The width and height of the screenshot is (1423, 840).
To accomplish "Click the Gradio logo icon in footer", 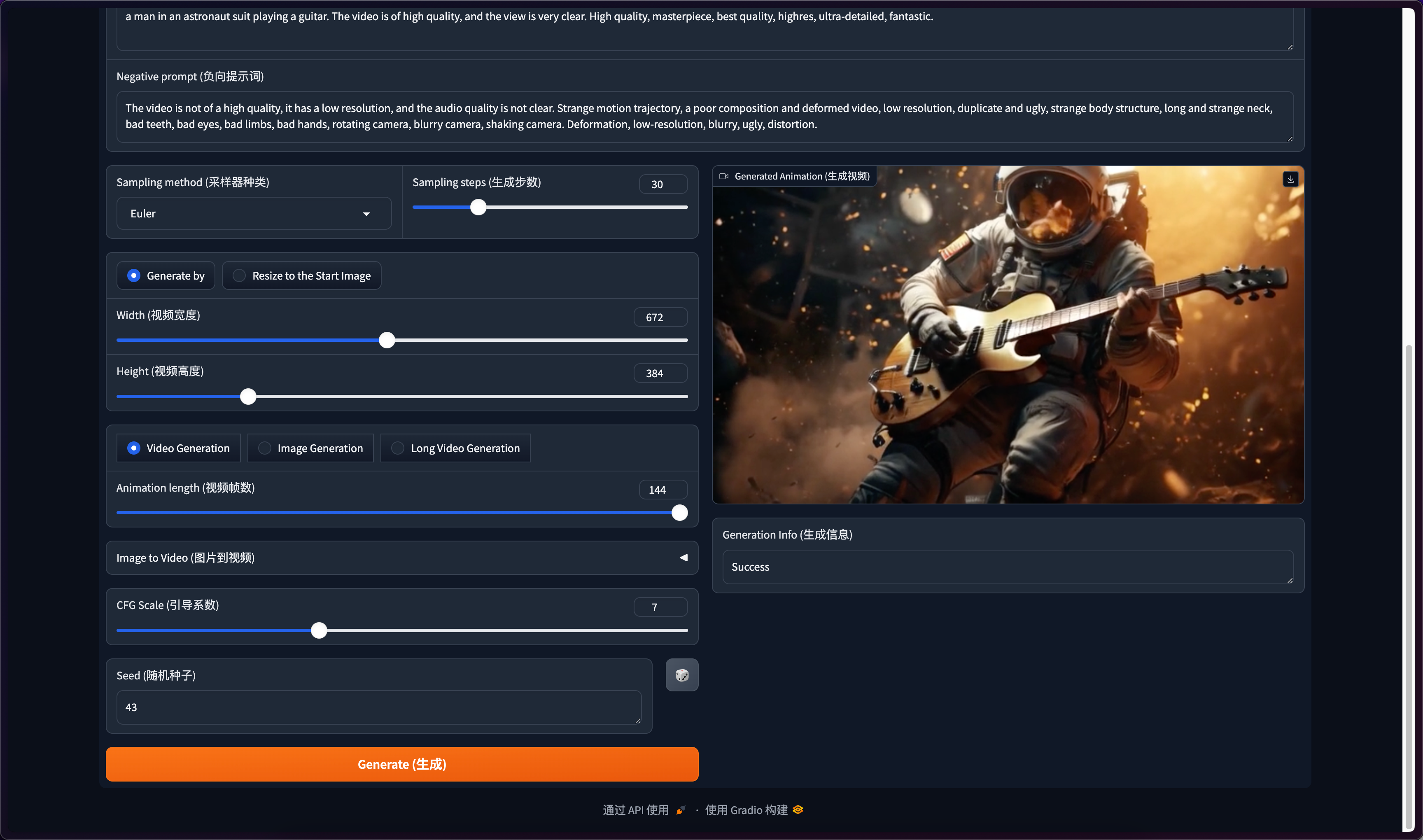I will (798, 810).
